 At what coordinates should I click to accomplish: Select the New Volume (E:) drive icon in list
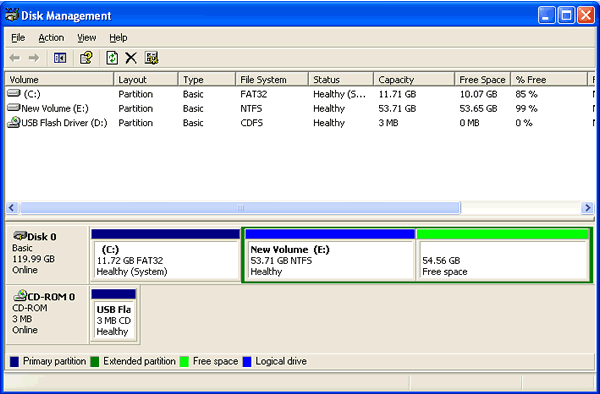coord(14,107)
